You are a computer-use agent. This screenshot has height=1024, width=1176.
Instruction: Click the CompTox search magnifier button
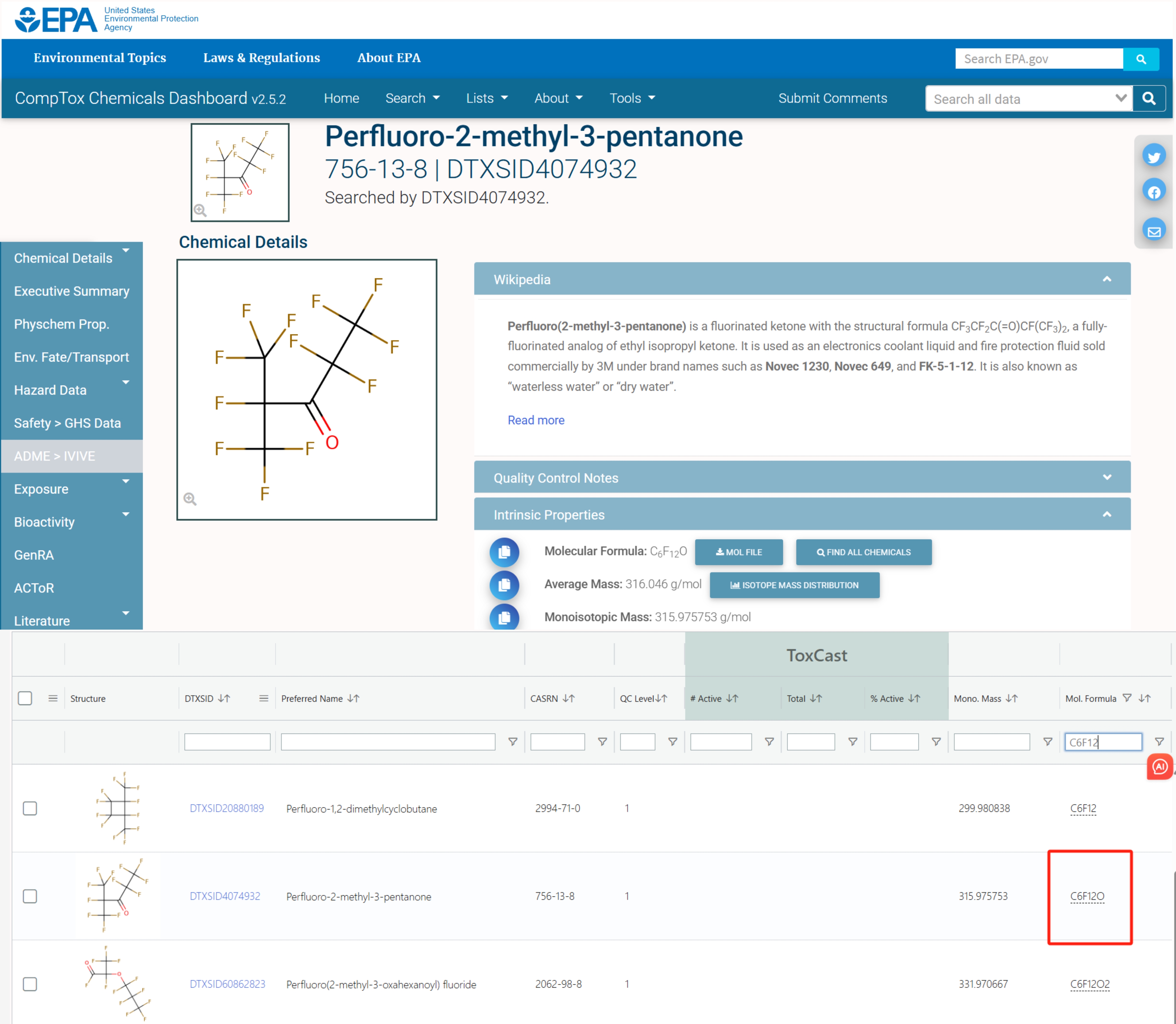tap(1149, 98)
